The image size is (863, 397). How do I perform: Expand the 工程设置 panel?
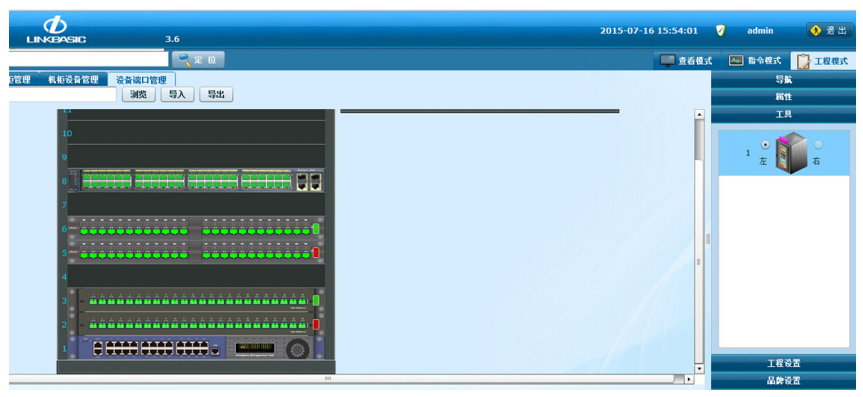[x=784, y=363]
